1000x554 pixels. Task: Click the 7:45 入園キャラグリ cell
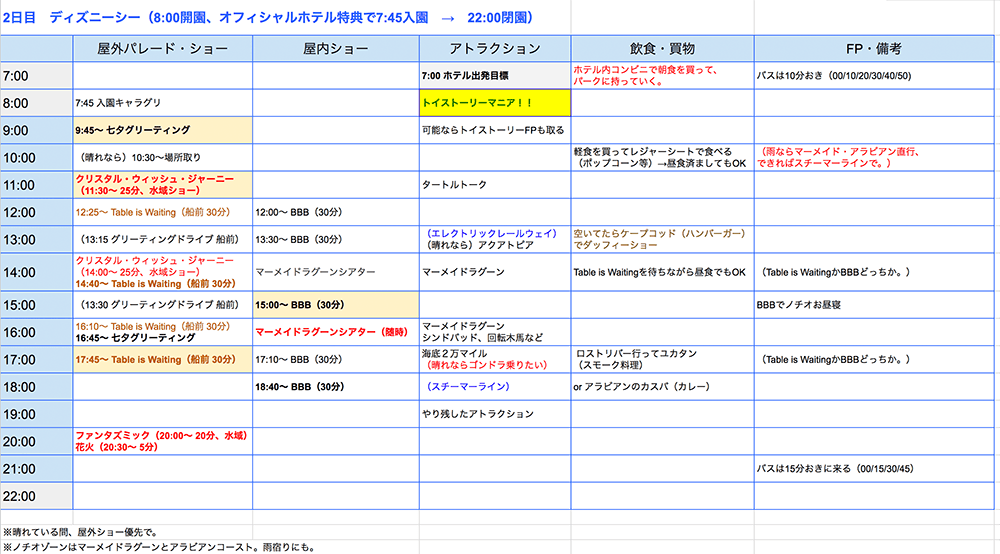point(162,102)
